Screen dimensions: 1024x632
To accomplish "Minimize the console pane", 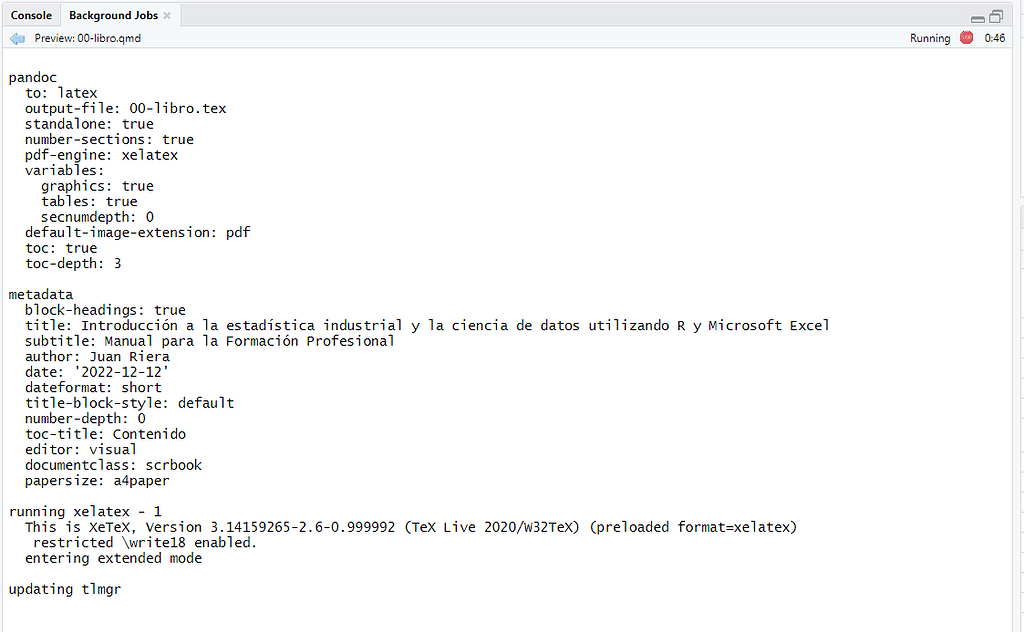I will point(978,18).
